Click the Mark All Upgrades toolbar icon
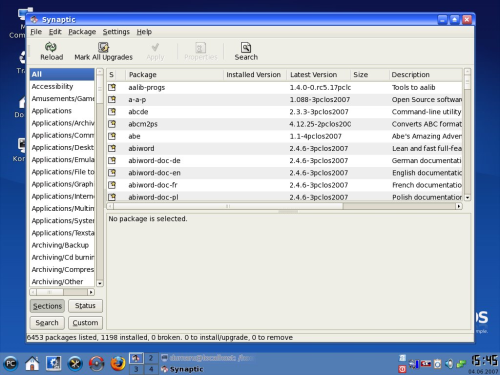Viewport: 500px width, 375px height. point(103,47)
